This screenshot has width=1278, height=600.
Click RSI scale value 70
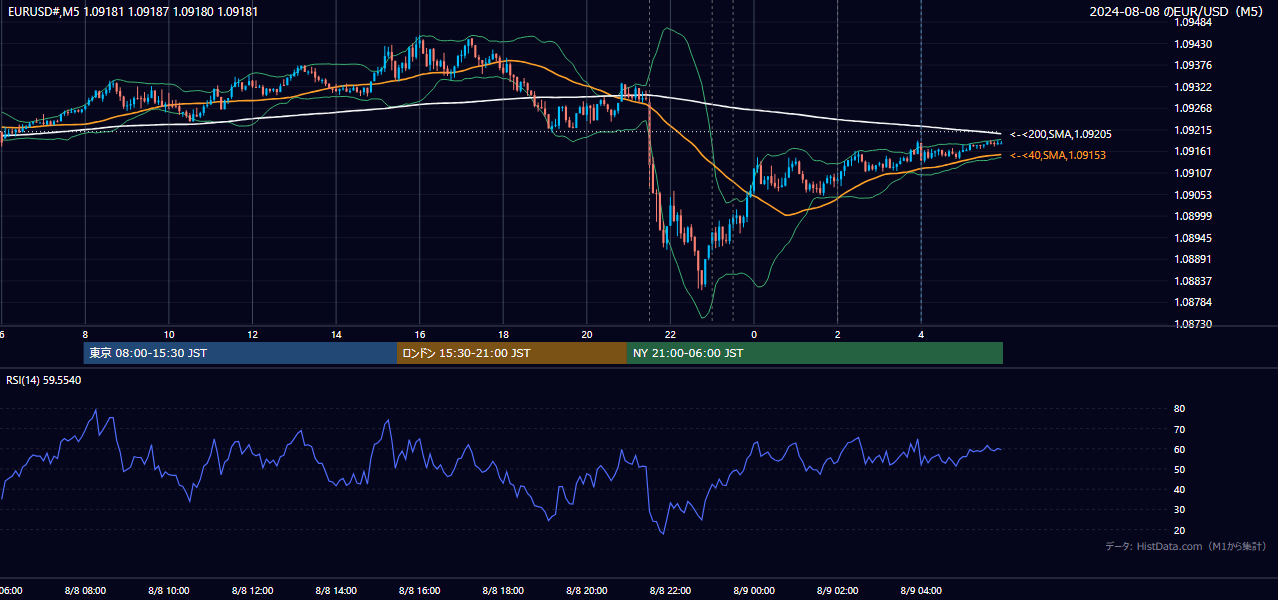[1179, 429]
